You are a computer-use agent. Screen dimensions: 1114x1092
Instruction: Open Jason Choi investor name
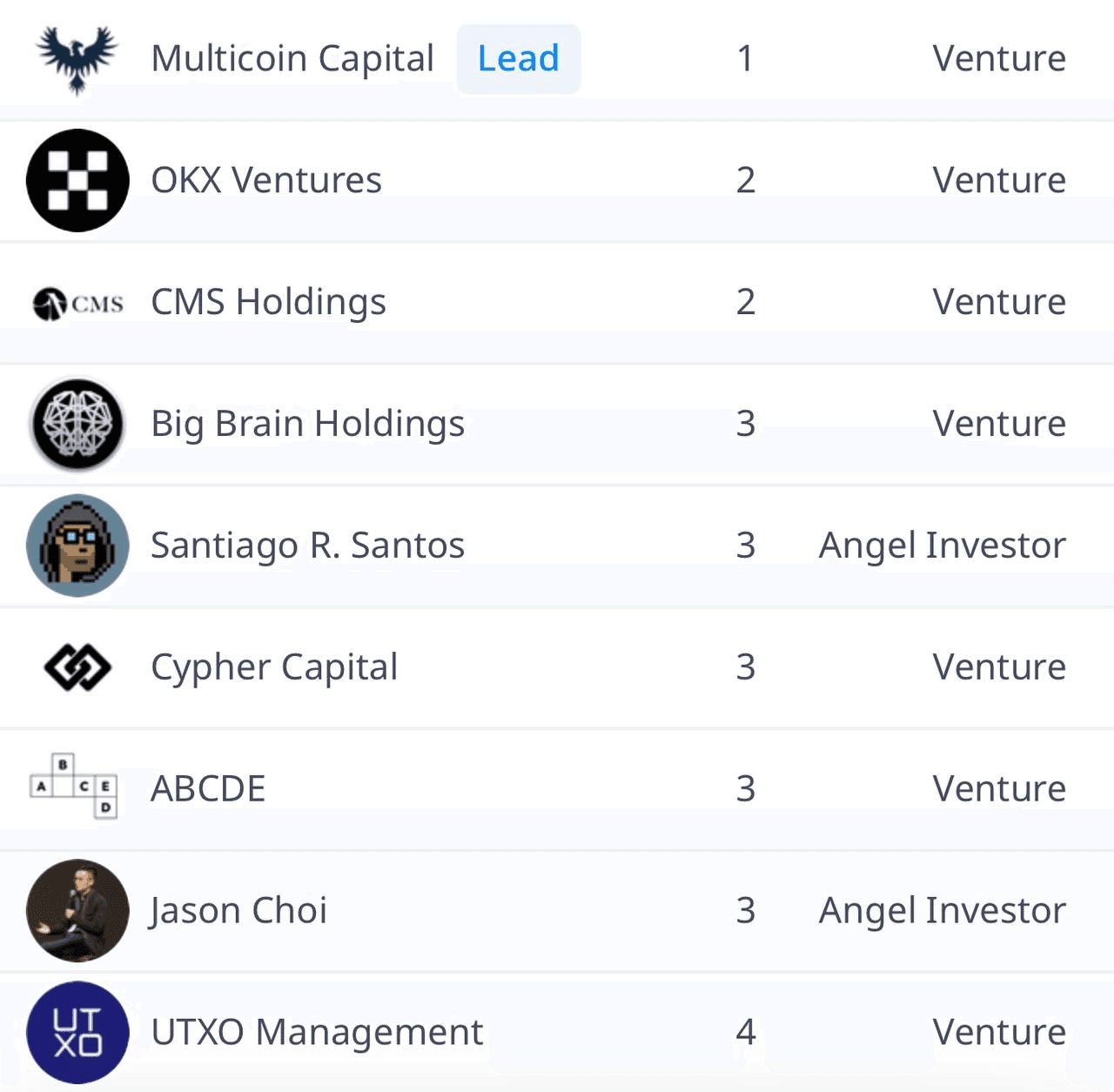[238, 911]
